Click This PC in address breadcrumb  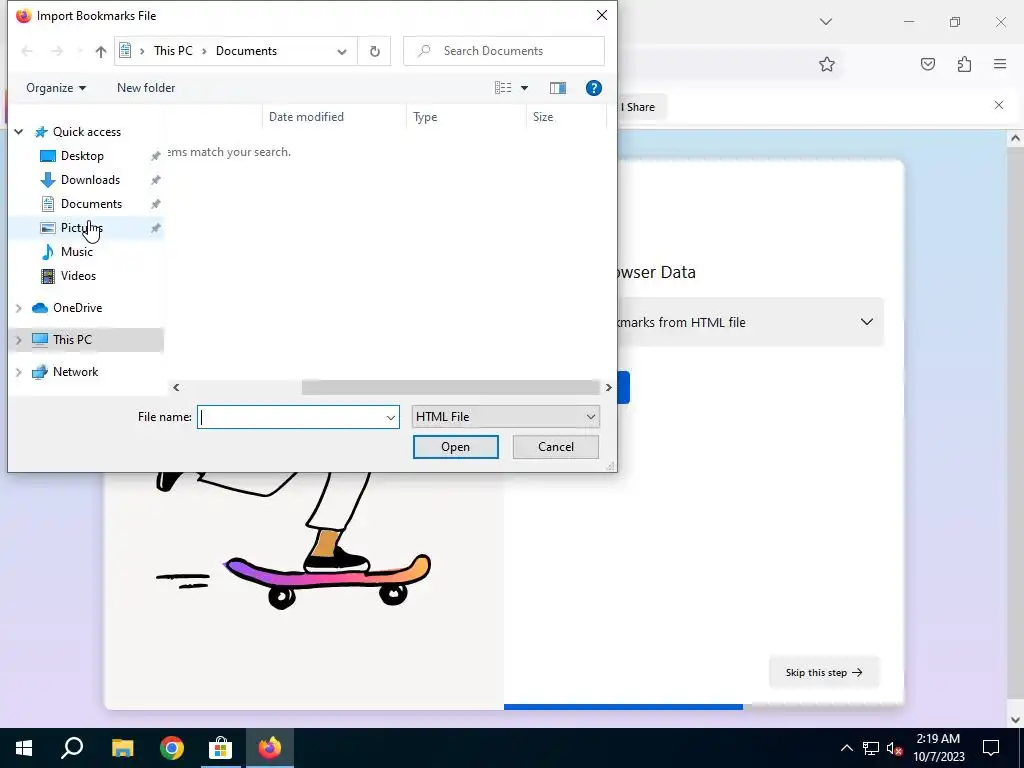coord(173,51)
